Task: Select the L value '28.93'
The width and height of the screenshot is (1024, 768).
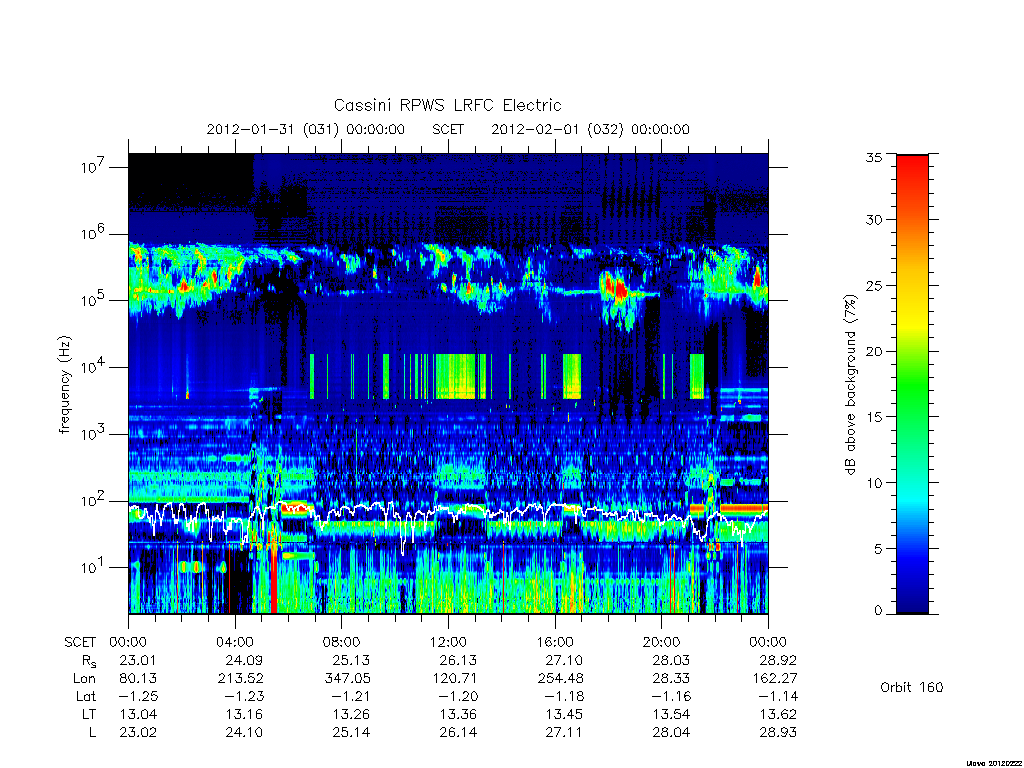Action: pyautogui.click(x=777, y=733)
